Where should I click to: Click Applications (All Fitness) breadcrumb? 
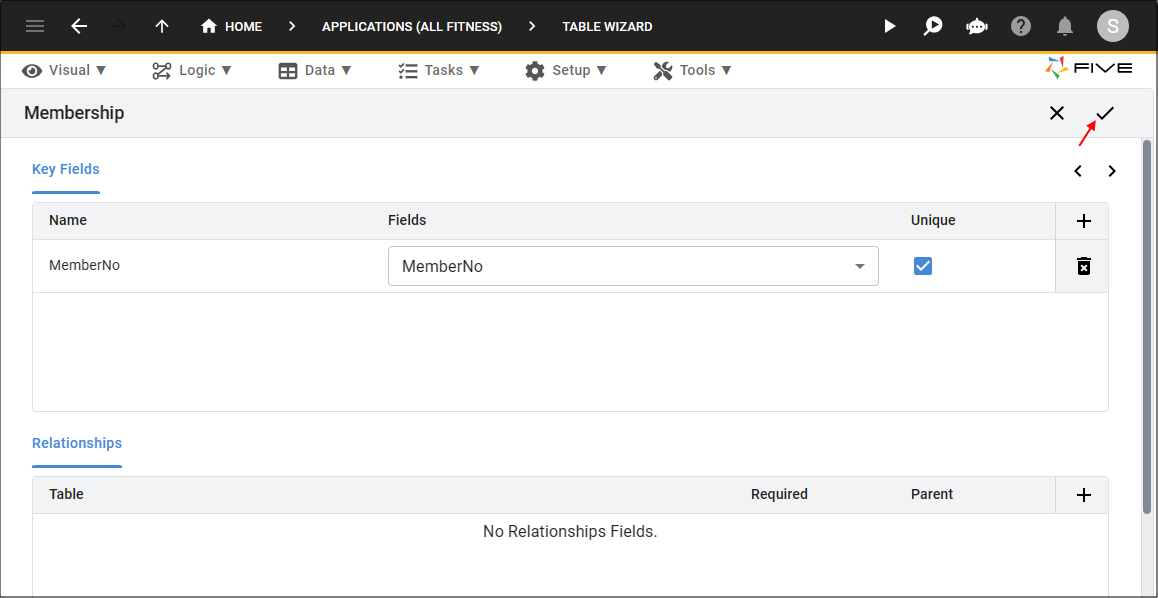pyautogui.click(x=412, y=27)
